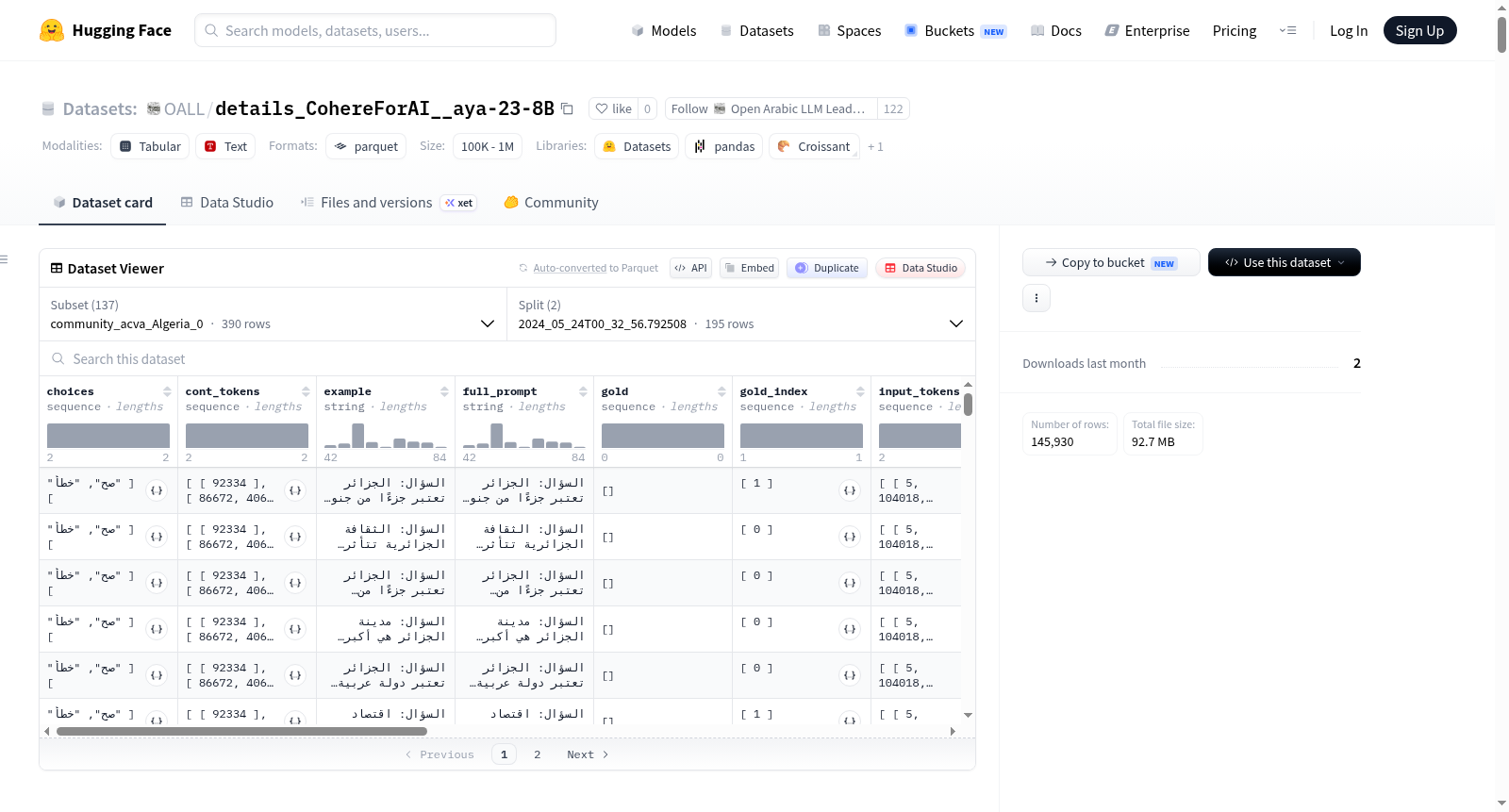This screenshot has height=812, width=1509.
Task: Focus the Search models, datasets, users field
Action: pos(375,30)
